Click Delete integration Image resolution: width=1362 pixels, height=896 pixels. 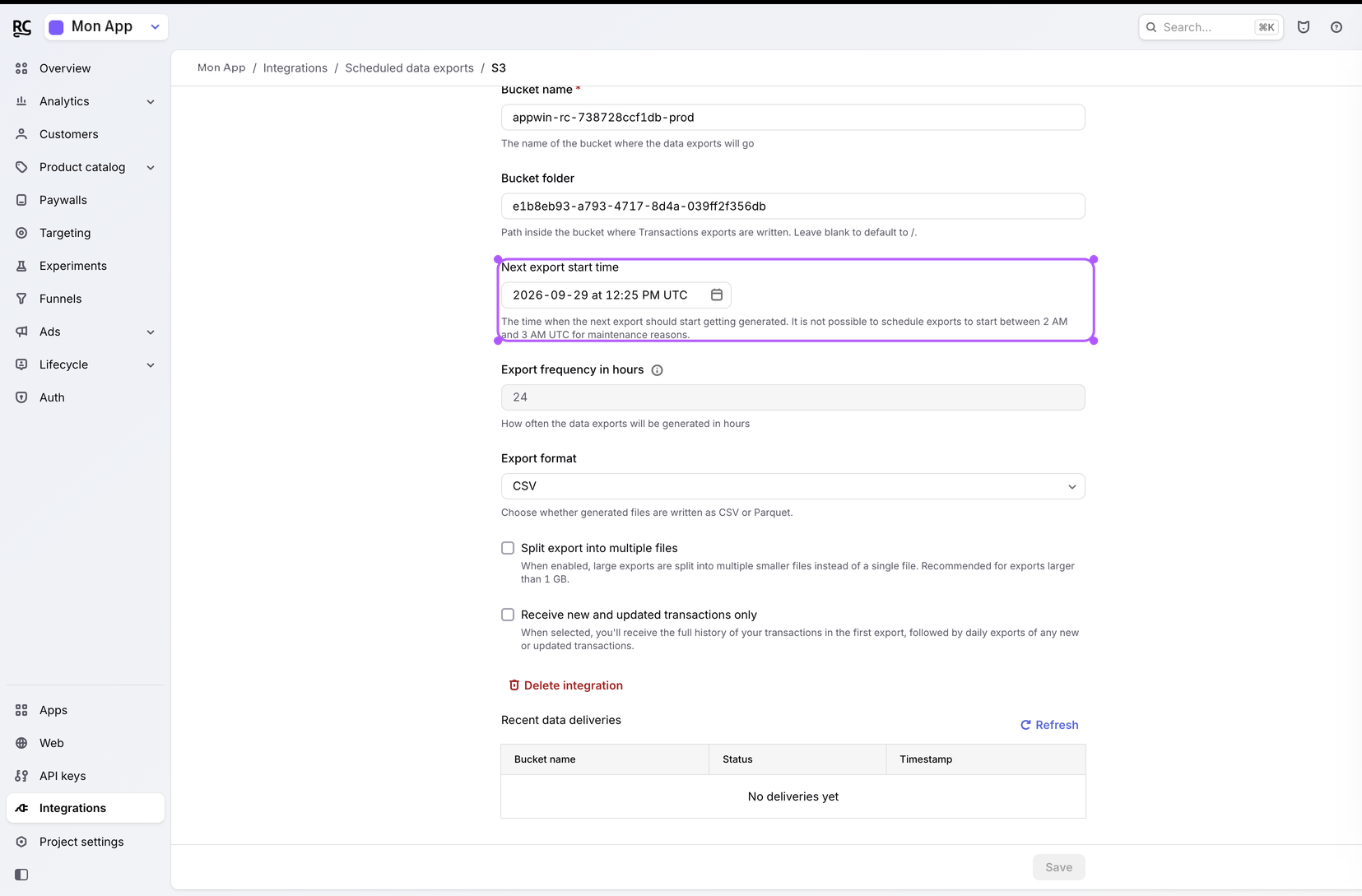[565, 685]
